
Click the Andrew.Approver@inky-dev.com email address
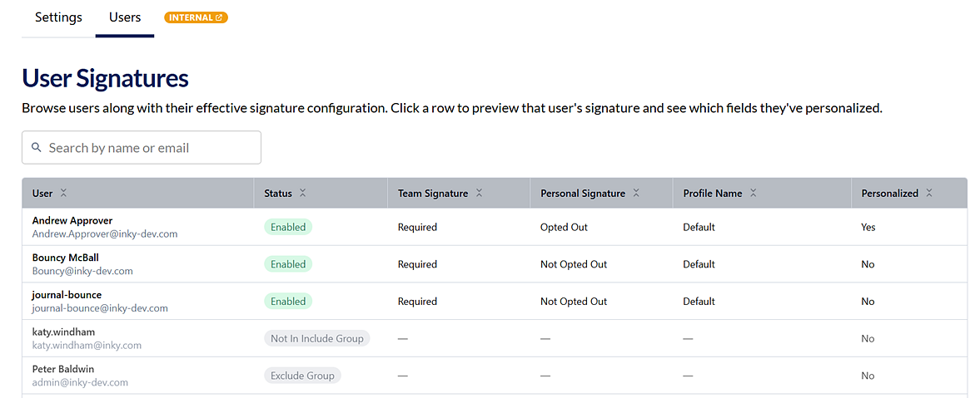[105, 234]
